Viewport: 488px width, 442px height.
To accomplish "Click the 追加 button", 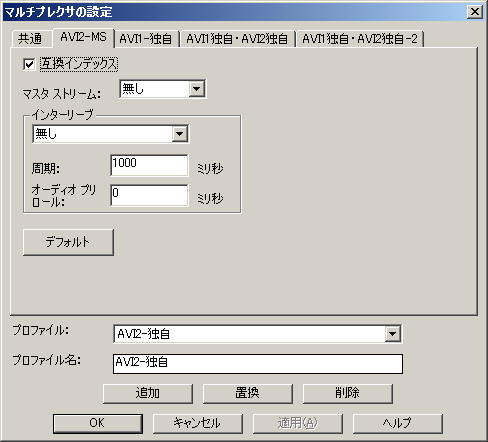I will pos(148,393).
